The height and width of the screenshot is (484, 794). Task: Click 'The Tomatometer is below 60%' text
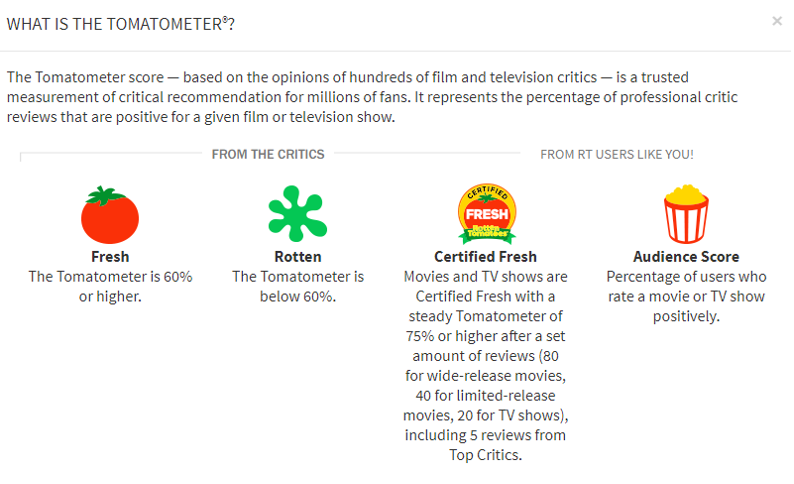[x=297, y=286]
